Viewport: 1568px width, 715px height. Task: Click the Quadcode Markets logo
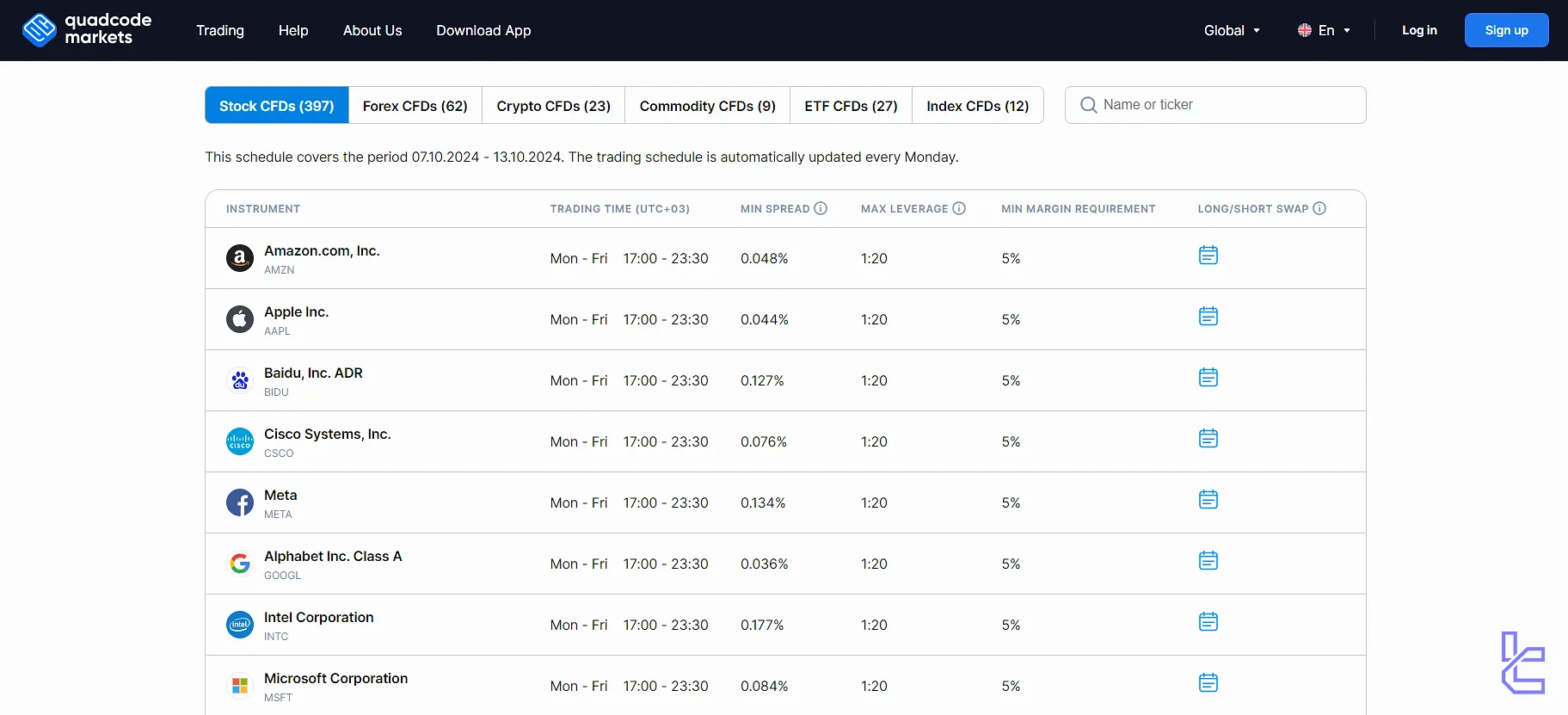point(87,29)
